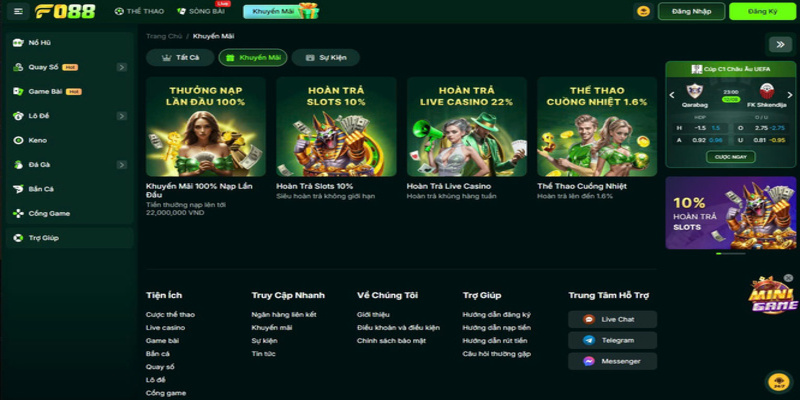Viewport: 800px width, 400px height.
Task: Click the 24/7 support headset icon in header
Action: (643, 11)
